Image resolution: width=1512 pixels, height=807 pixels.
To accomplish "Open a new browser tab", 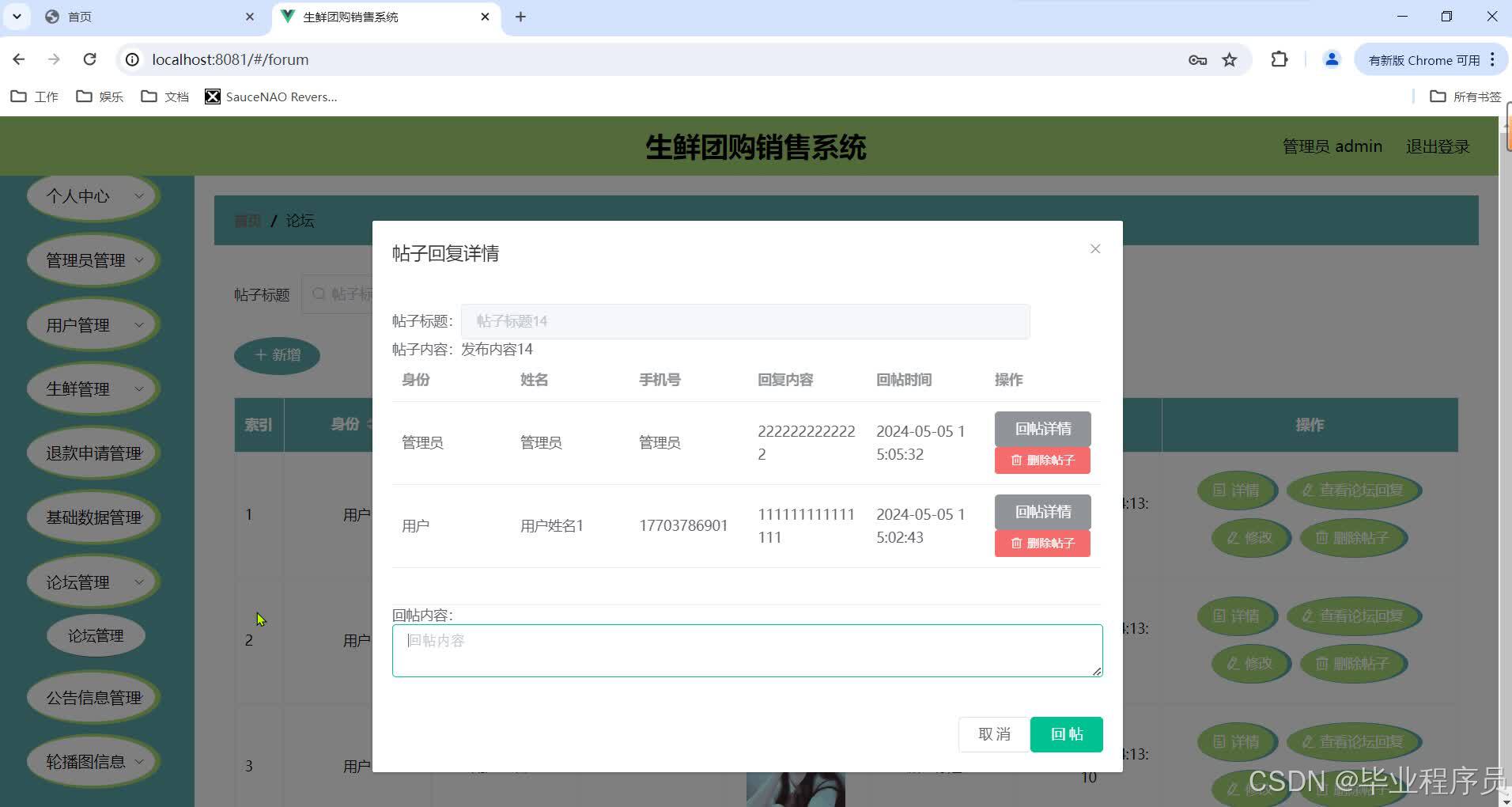I will point(520,17).
